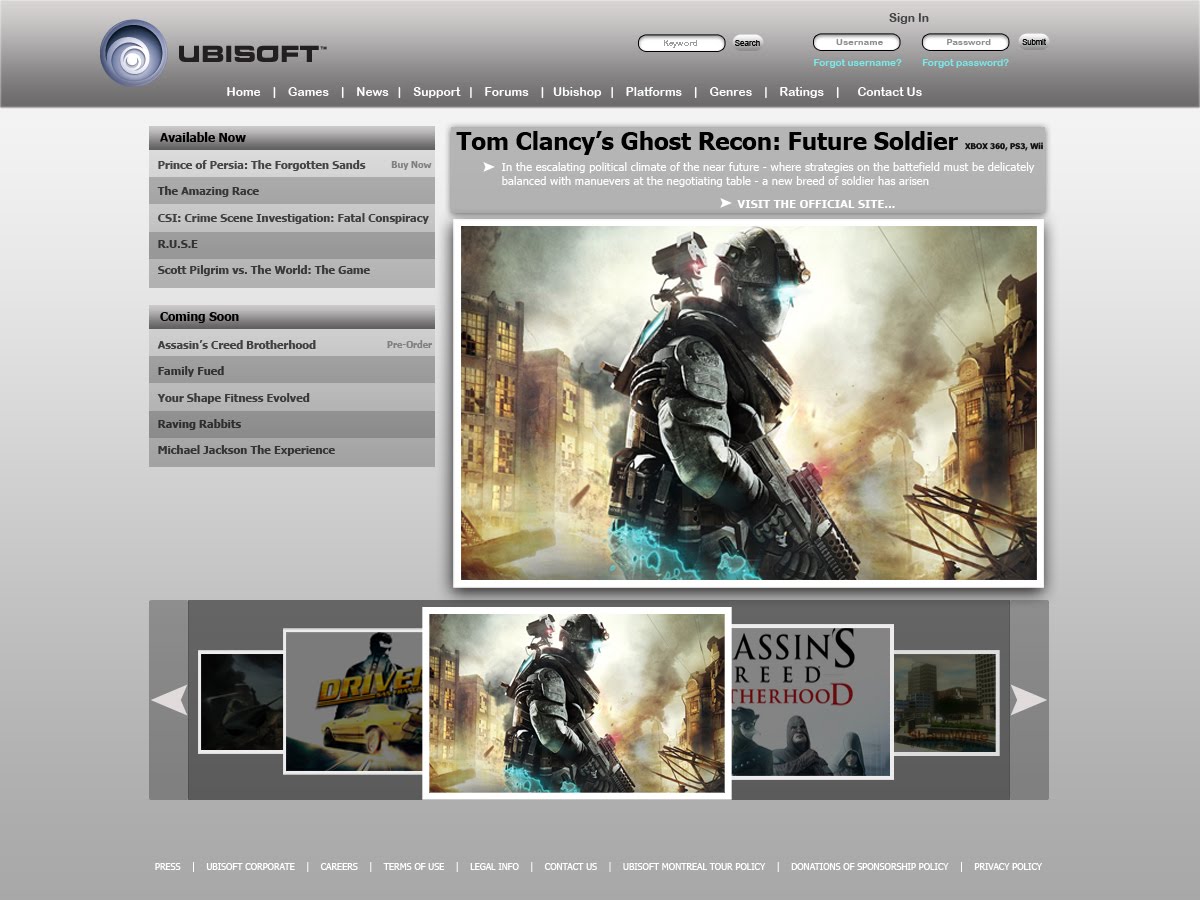Open the Forgot password? link

coord(963,61)
